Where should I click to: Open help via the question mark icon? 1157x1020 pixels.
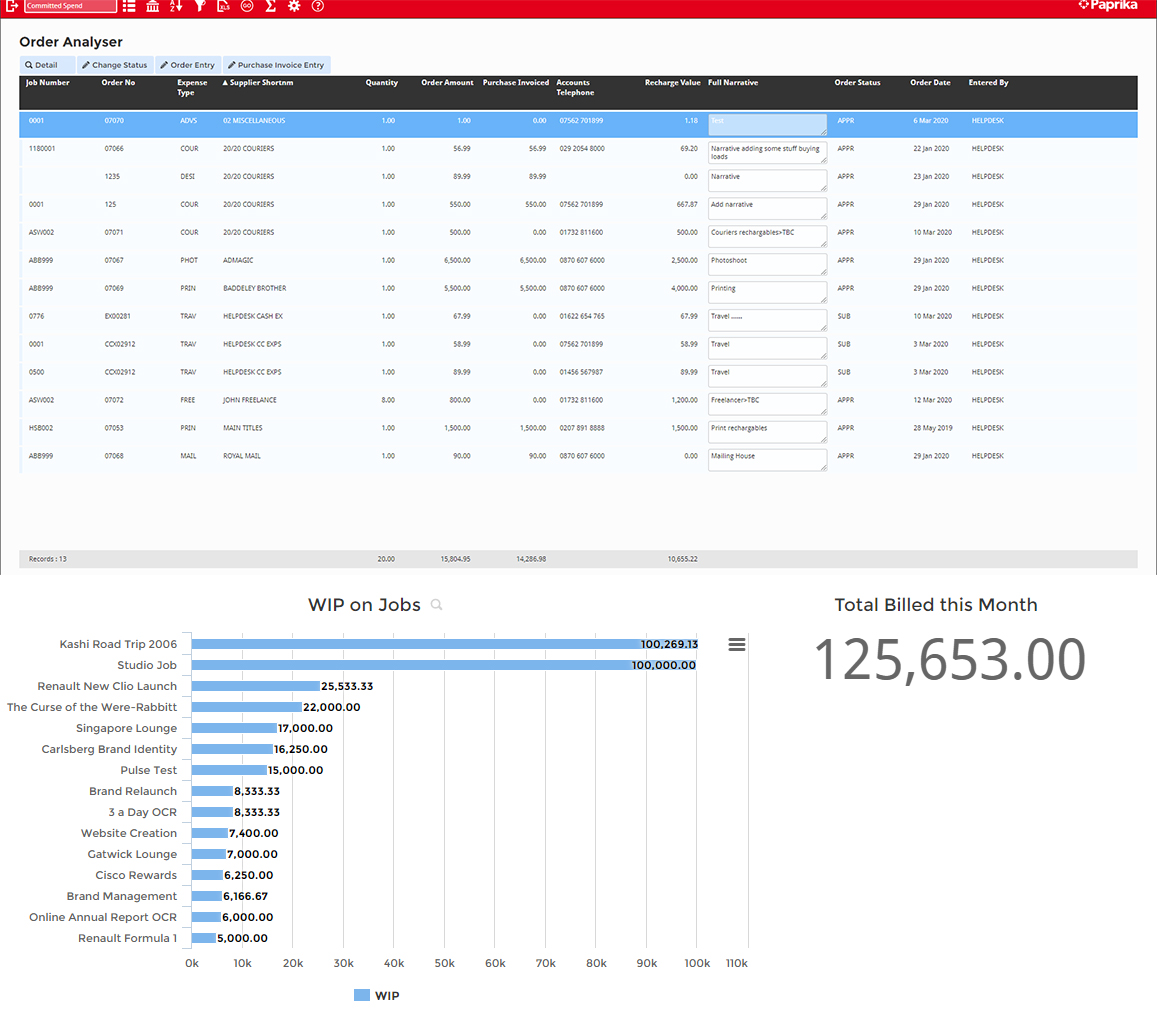tap(318, 6)
